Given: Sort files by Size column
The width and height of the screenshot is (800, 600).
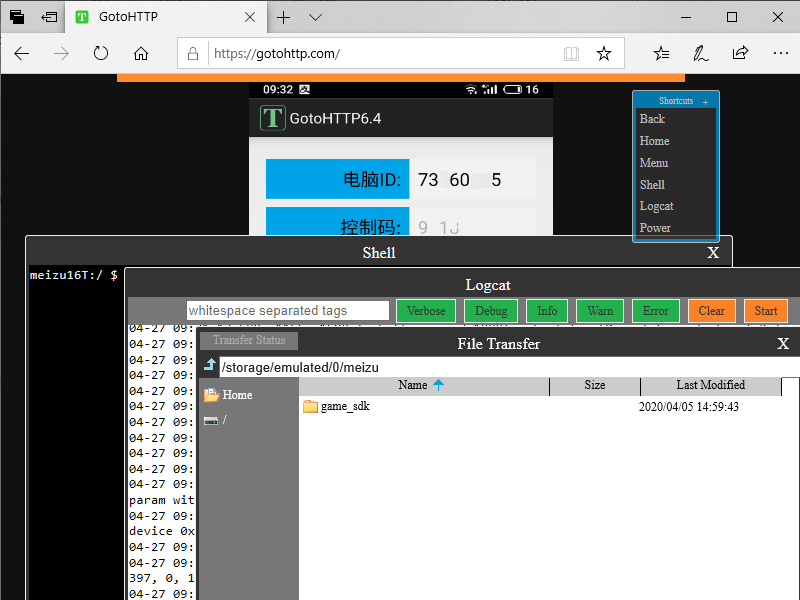Looking at the screenshot, I should click(595, 385).
